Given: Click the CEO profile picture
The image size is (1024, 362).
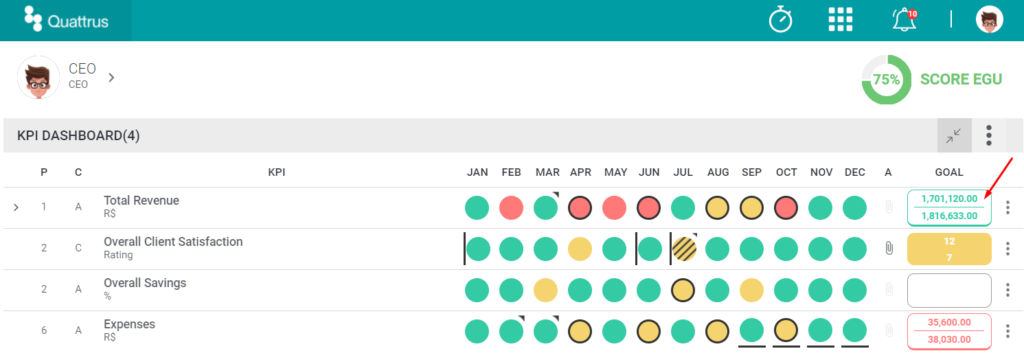Looking at the screenshot, I should coord(39,77).
